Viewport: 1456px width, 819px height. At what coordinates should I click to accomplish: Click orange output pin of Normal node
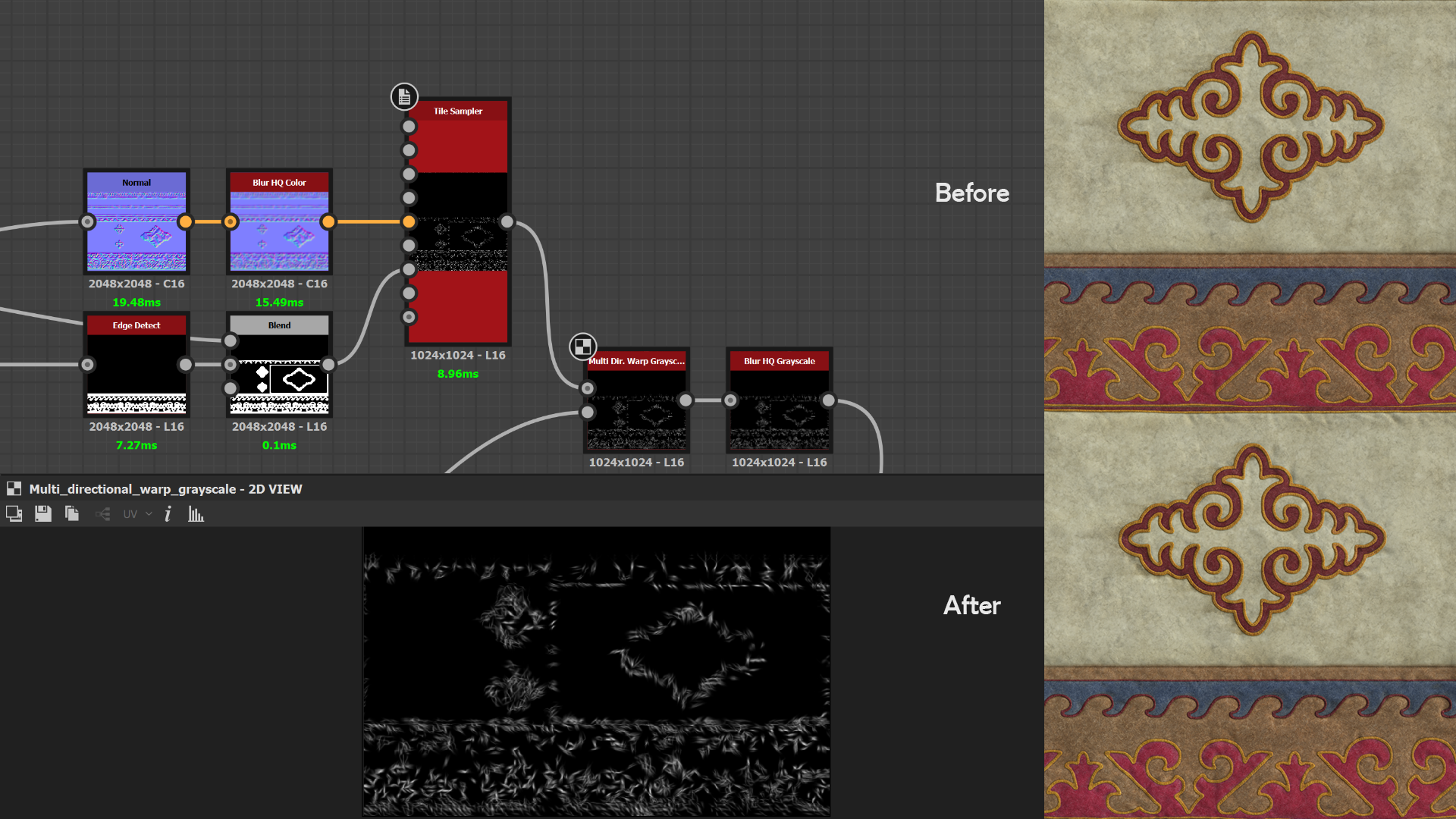185,222
